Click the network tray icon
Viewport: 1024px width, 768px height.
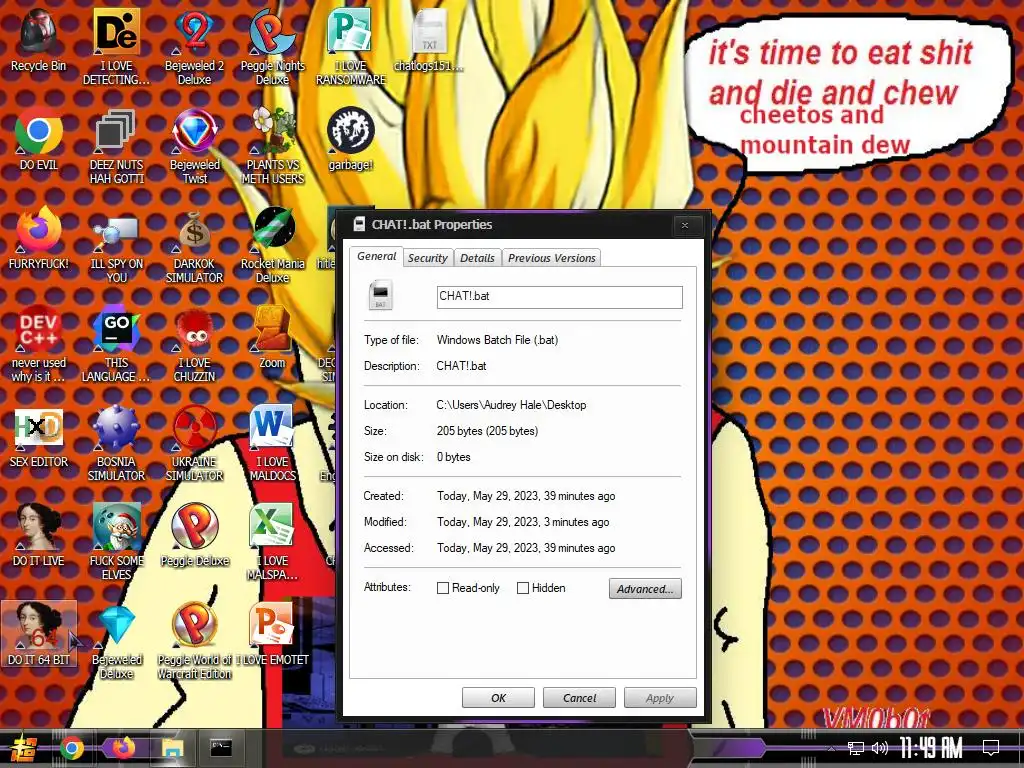click(x=856, y=748)
